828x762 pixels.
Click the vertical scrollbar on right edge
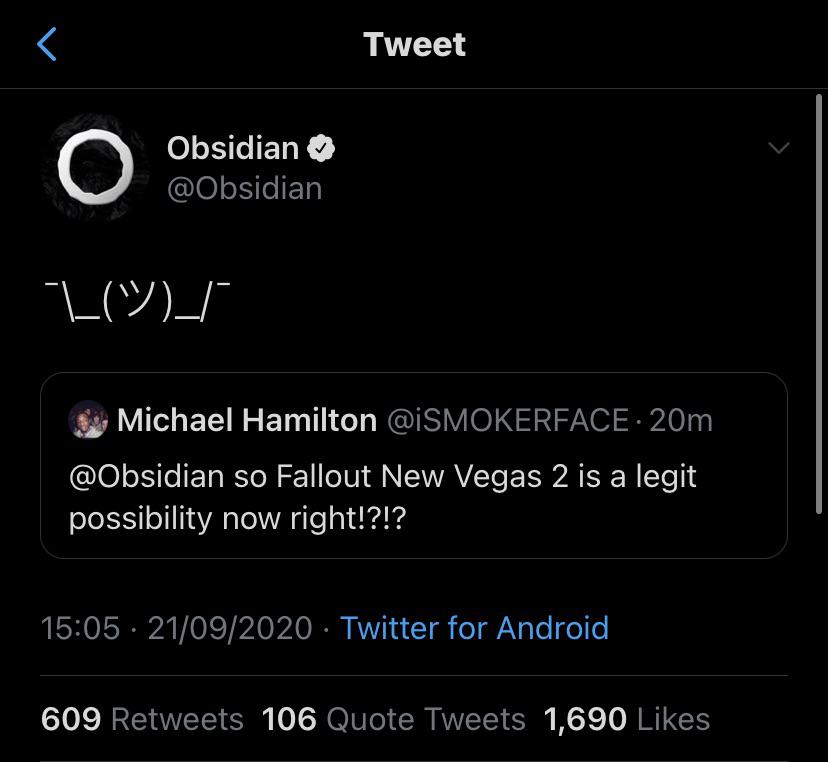[819, 300]
